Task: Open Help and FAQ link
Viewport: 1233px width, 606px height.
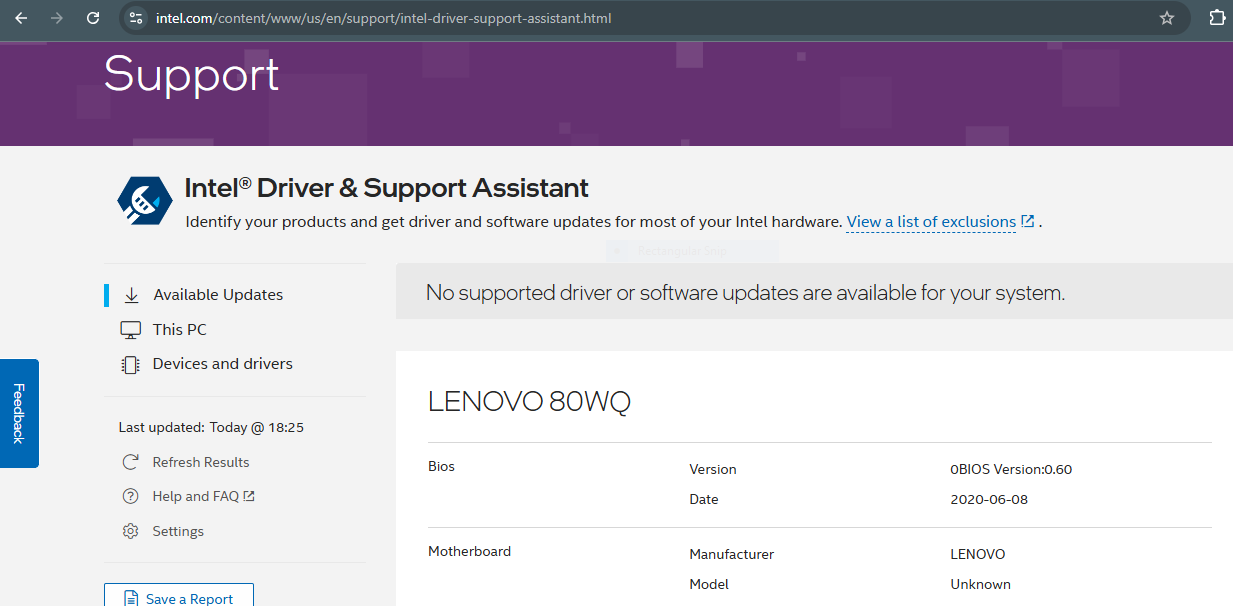Action: [x=196, y=496]
